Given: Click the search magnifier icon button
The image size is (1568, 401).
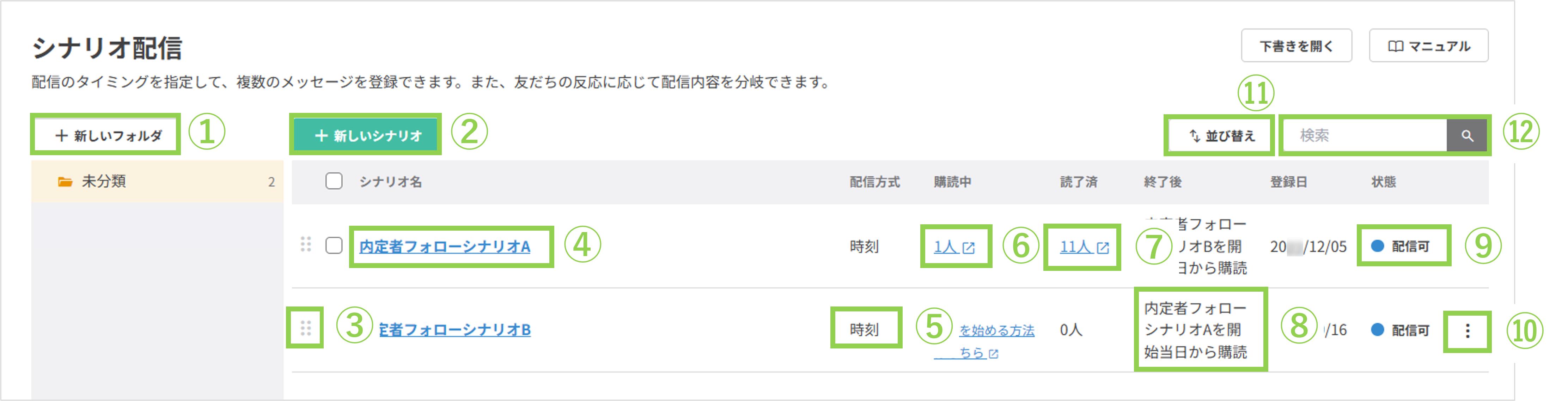Looking at the screenshot, I should (x=1467, y=136).
